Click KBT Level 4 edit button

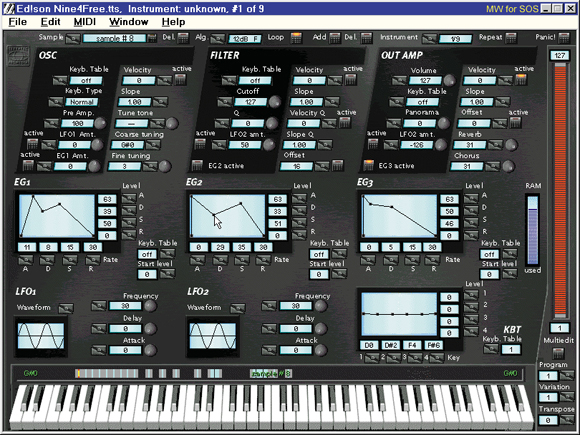(x=471, y=331)
